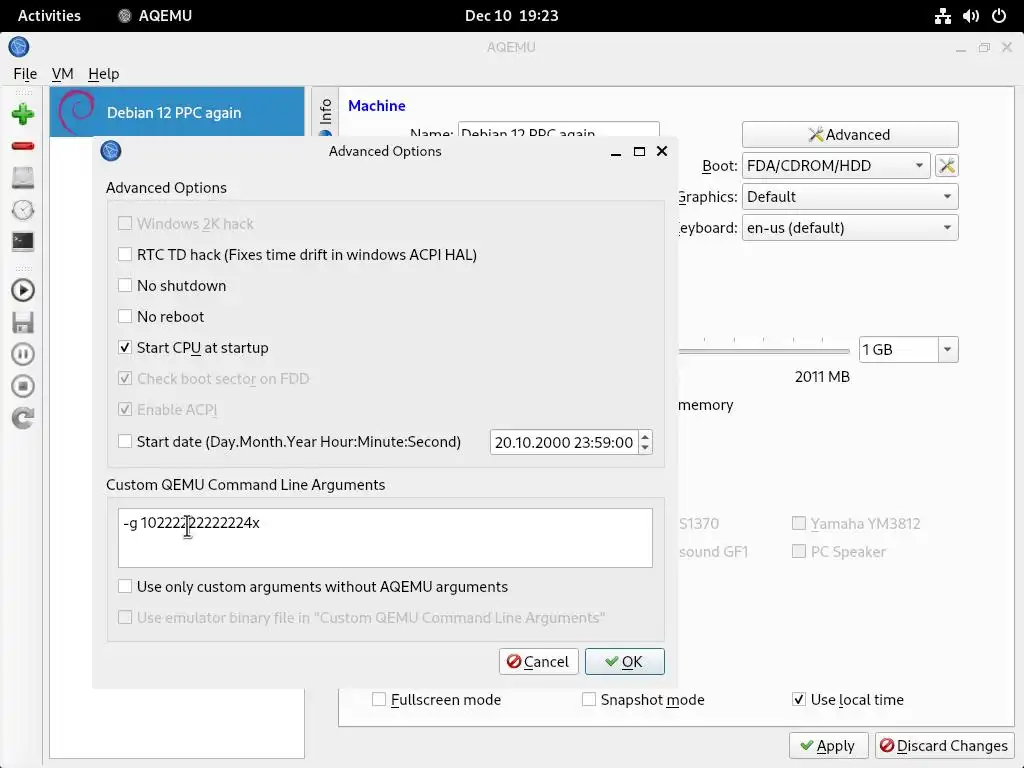Open the Keyboard en-us dropdown

tap(850, 228)
